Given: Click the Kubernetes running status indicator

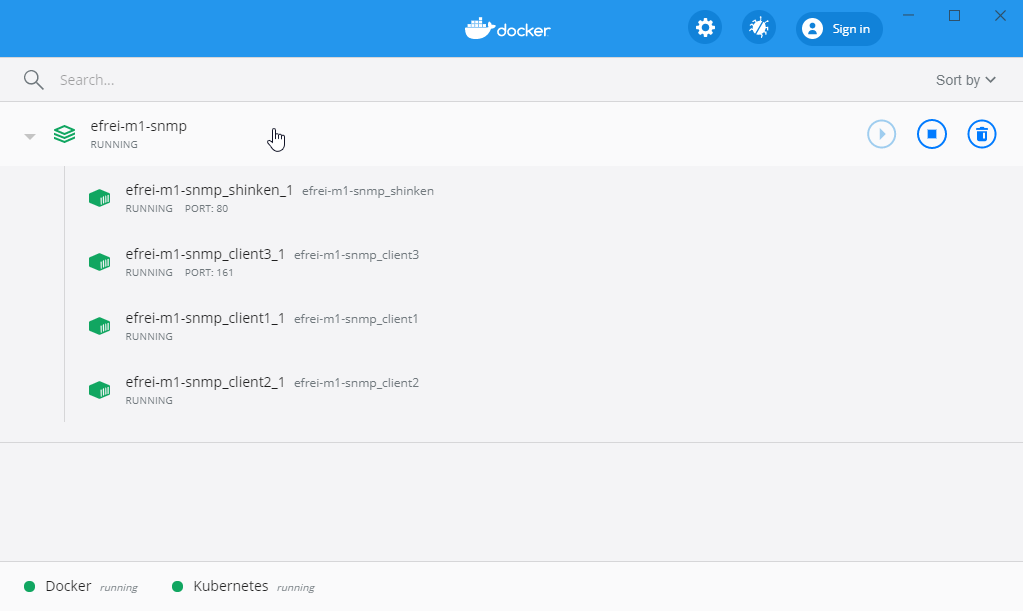Looking at the screenshot, I should (x=177, y=586).
